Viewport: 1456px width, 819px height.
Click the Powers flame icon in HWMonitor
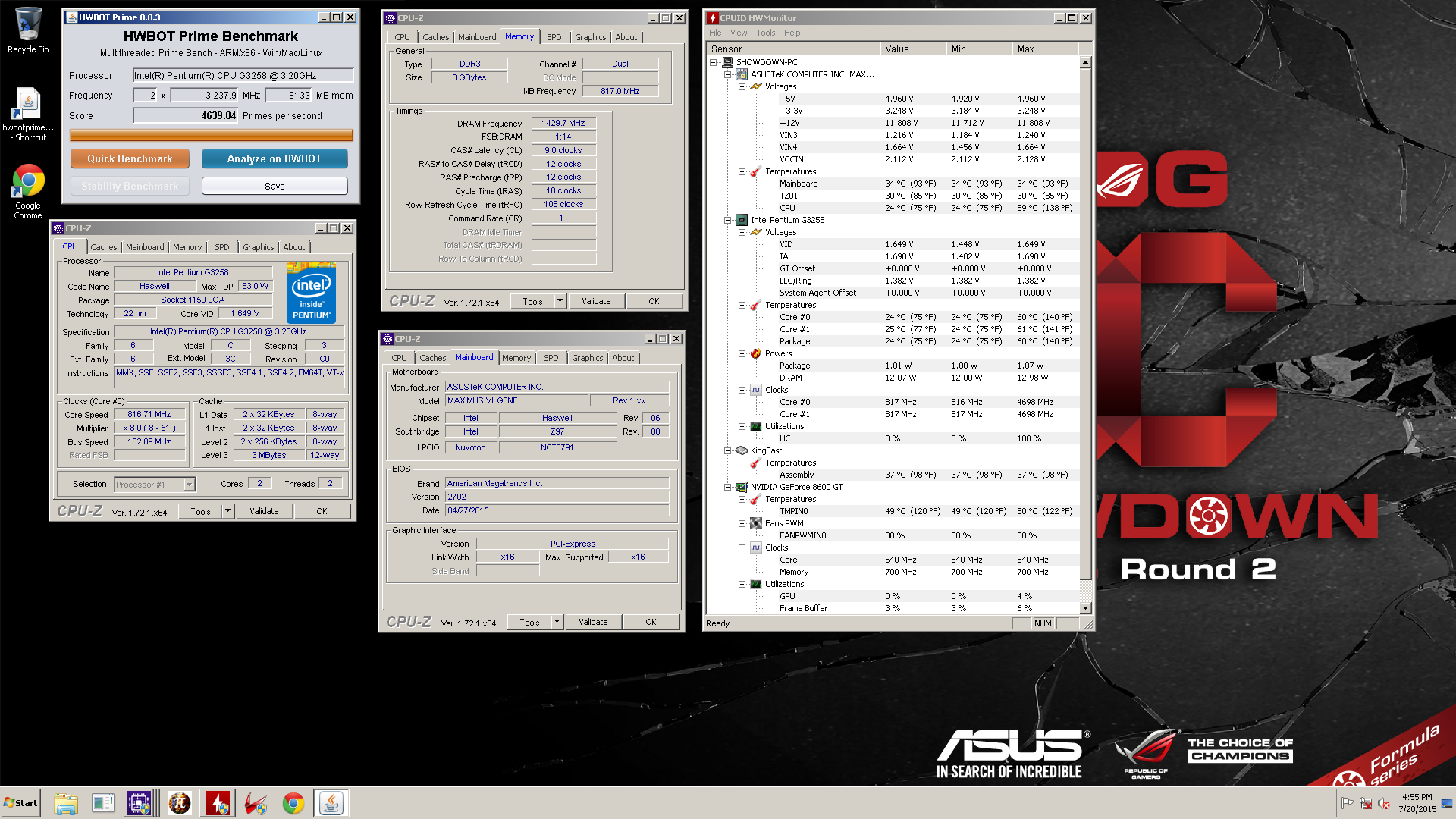(x=755, y=353)
